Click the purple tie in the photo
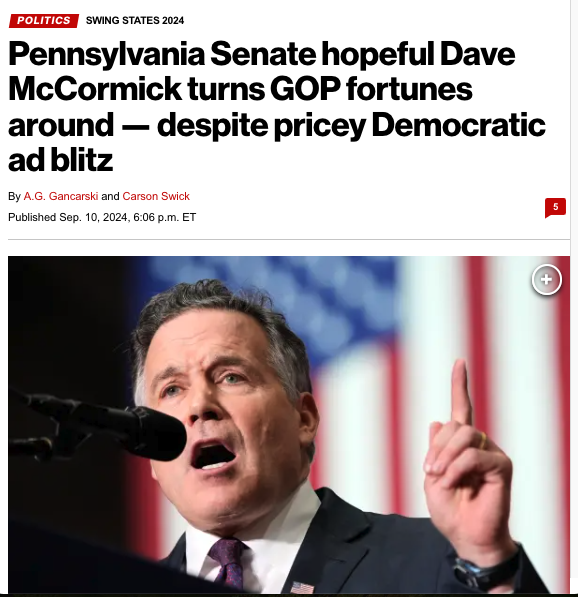The height and width of the screenshot is (597, 578). coord(227,562)
